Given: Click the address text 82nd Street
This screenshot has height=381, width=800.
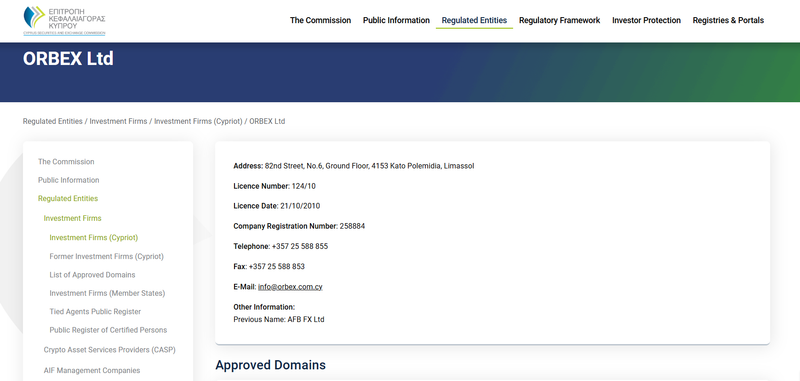Looking at the screenshot, I should click(369, 166).
